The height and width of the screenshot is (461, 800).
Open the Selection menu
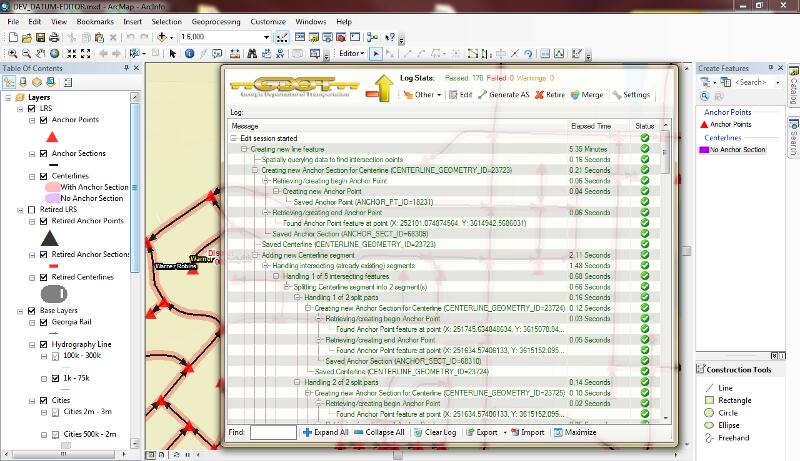(166, 22)
